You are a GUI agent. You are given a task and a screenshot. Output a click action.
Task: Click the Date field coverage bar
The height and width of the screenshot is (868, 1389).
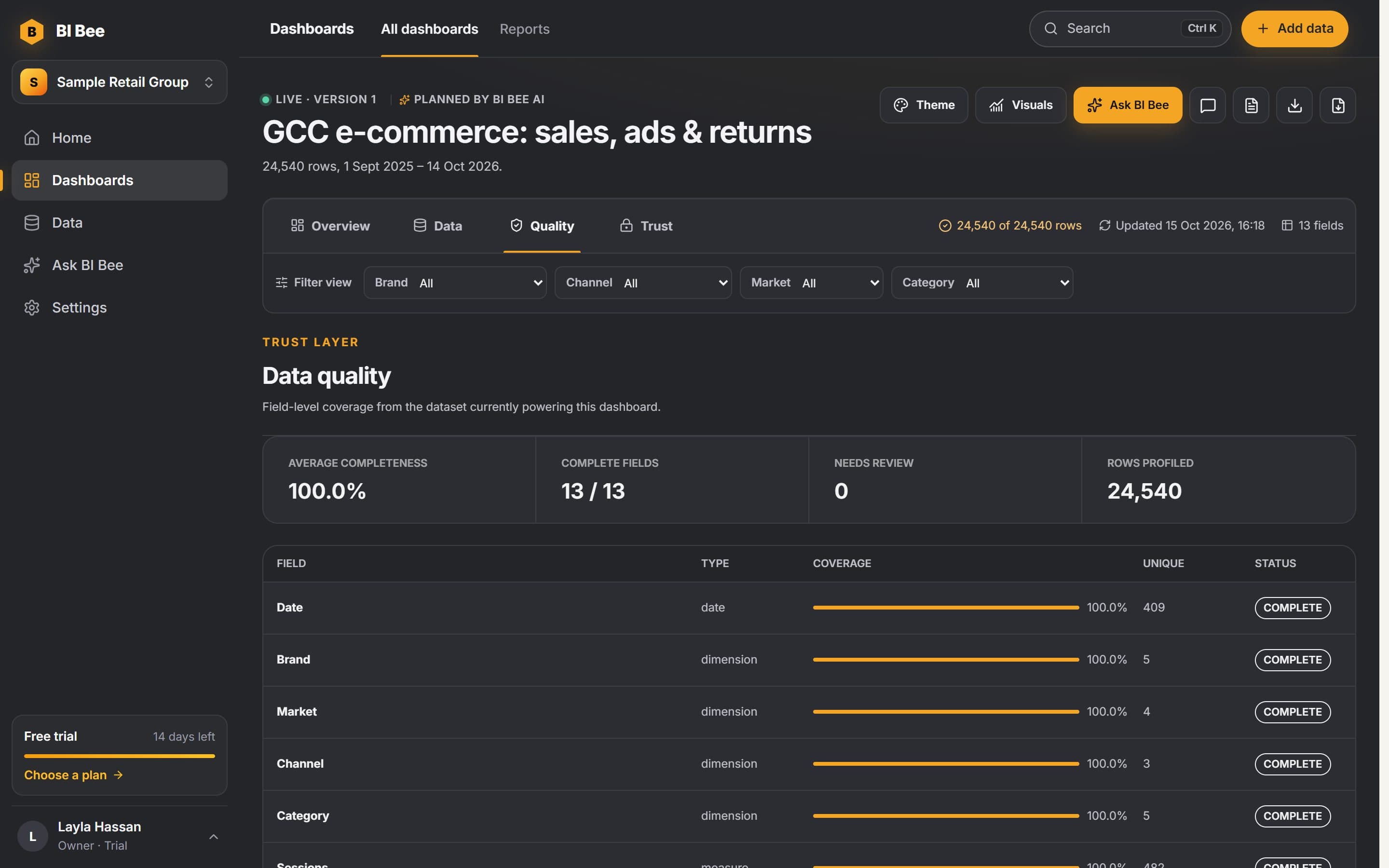click(x=946, y=608)
